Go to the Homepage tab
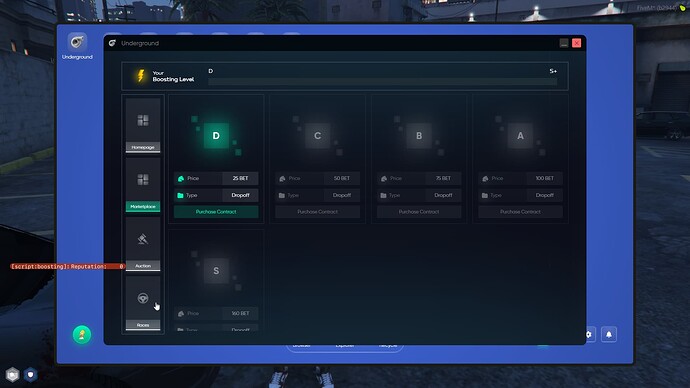Viewport: 690px width, 388px height. point(143,125)
